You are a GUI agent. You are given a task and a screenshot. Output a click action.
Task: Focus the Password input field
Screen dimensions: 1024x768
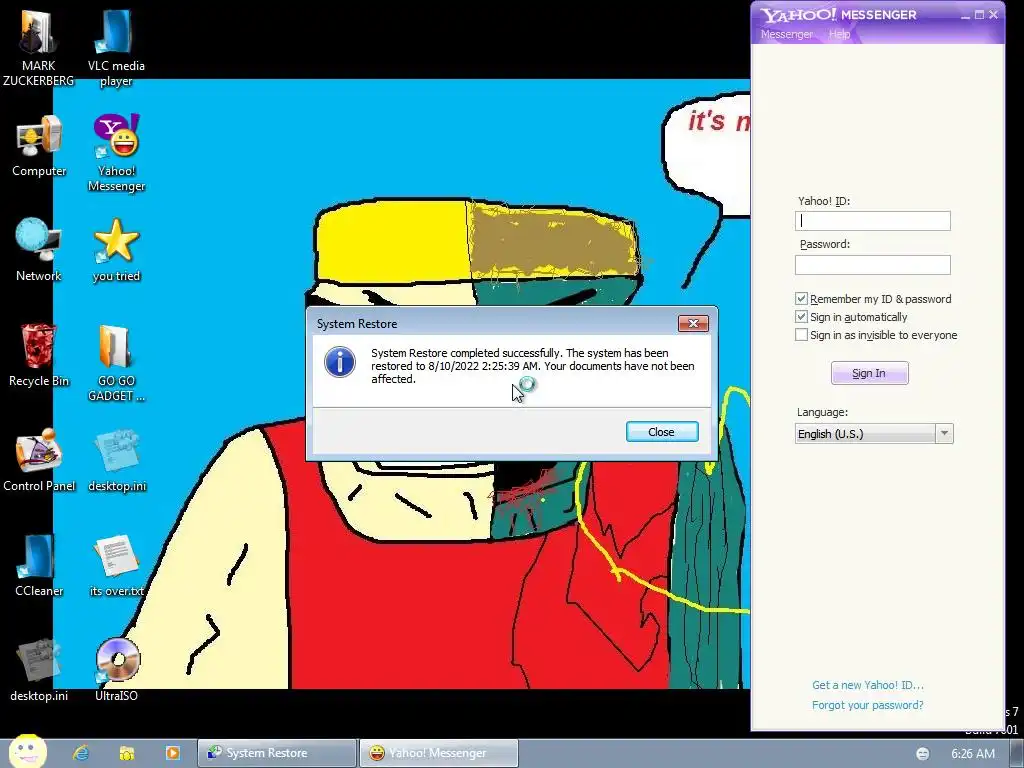872,265
